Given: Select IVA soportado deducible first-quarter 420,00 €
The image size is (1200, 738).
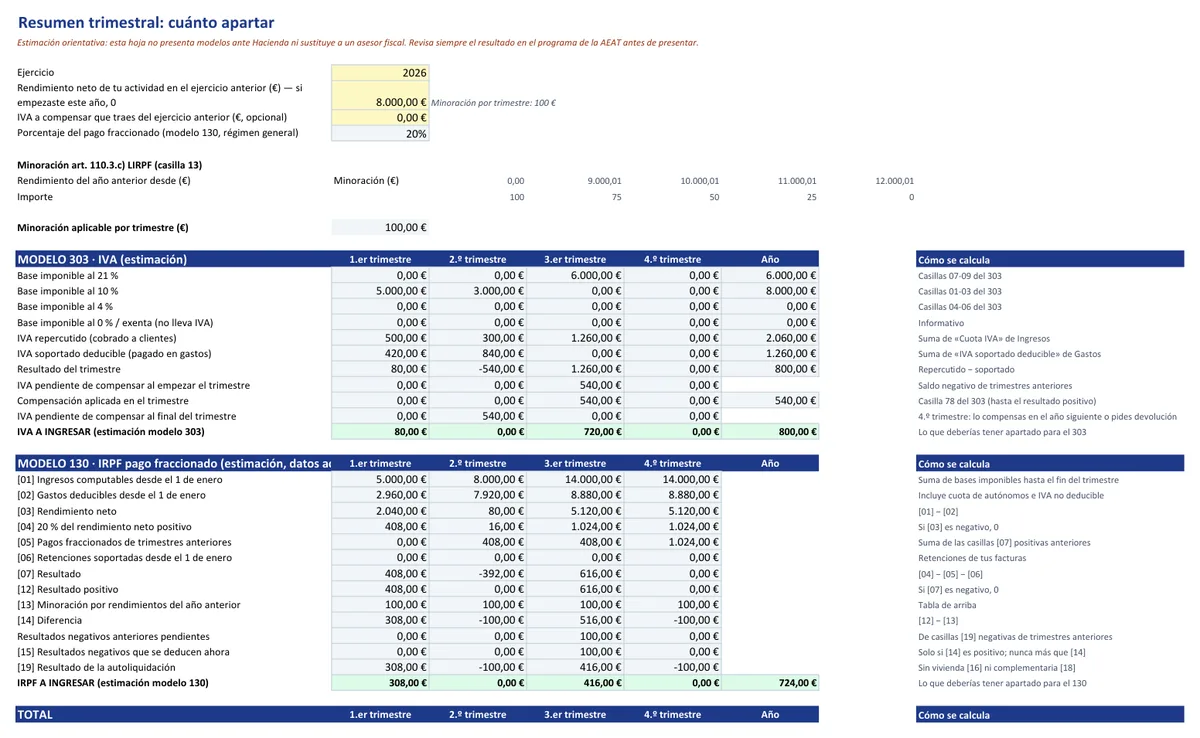Looking at the screenshot, I should pos(380,353).
